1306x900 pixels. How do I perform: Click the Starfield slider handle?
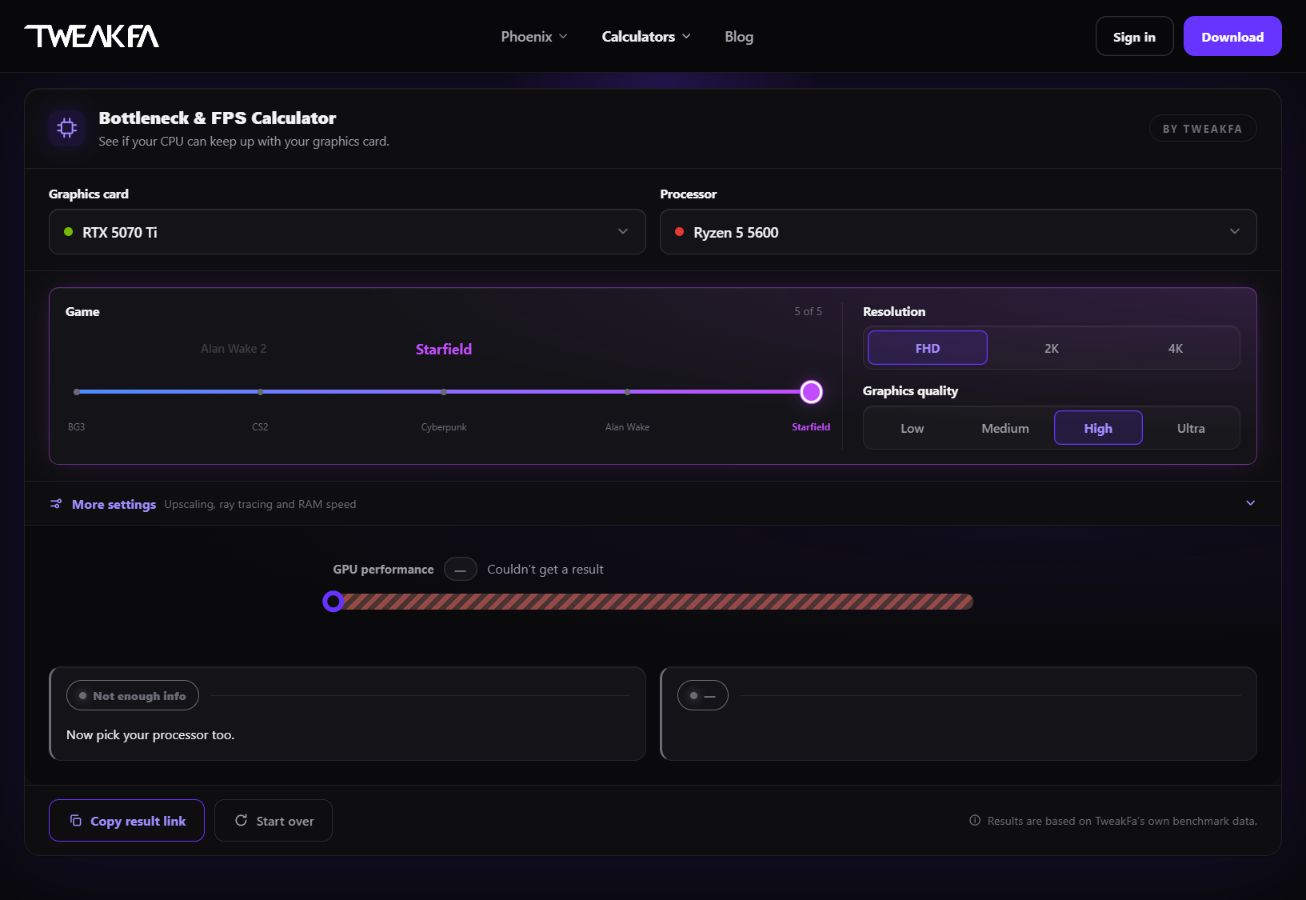811,392
